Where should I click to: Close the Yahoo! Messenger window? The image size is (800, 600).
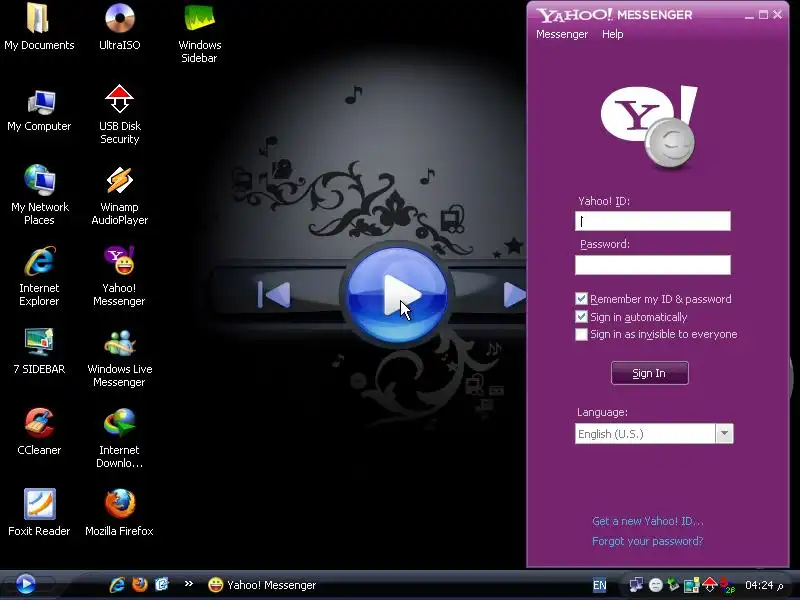coord(778,15)
